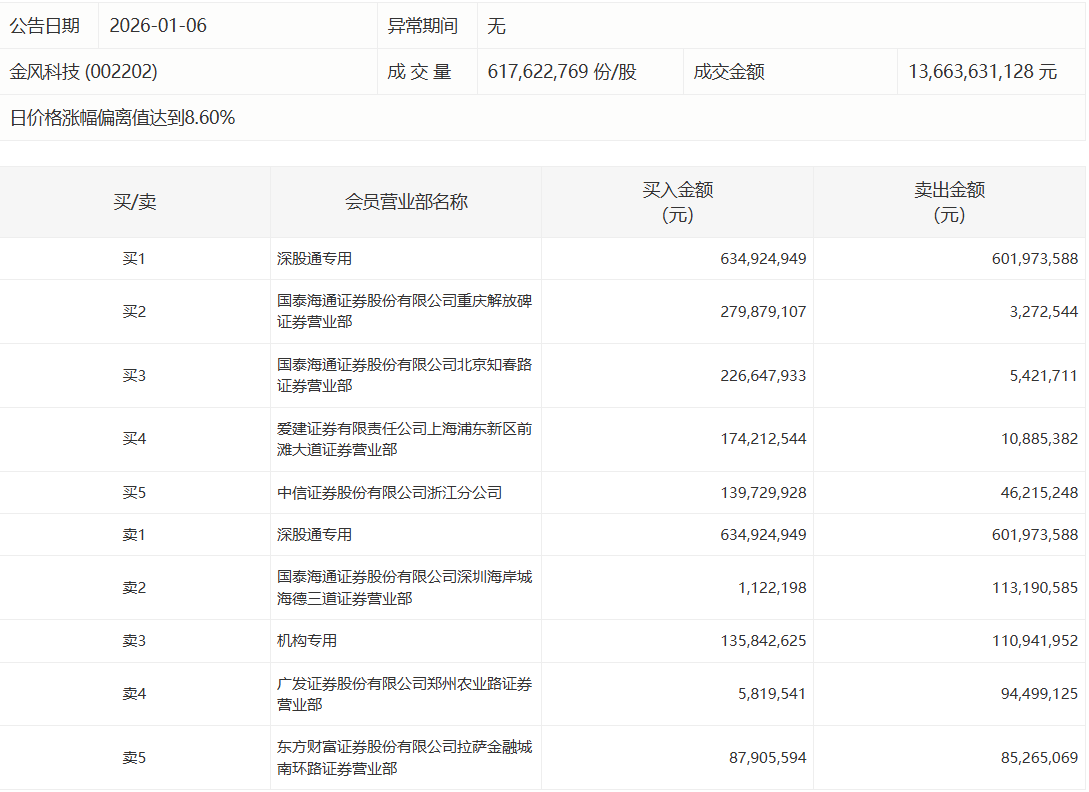The width and height of the screenshot is (1089, 792).
Task: Click buy amount 135,842,625
Action: click(763, 641)
